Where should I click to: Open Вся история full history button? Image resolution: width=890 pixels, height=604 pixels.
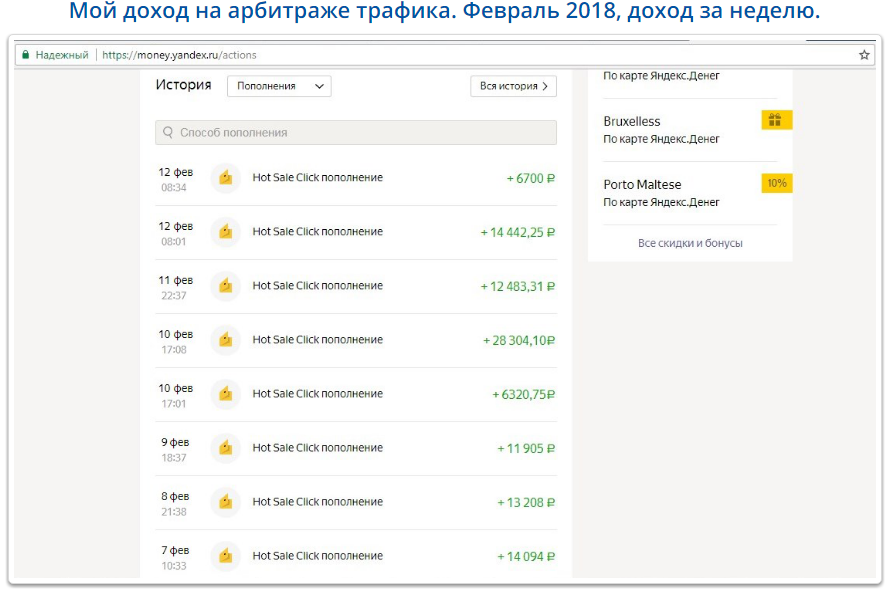pos(513,86)
